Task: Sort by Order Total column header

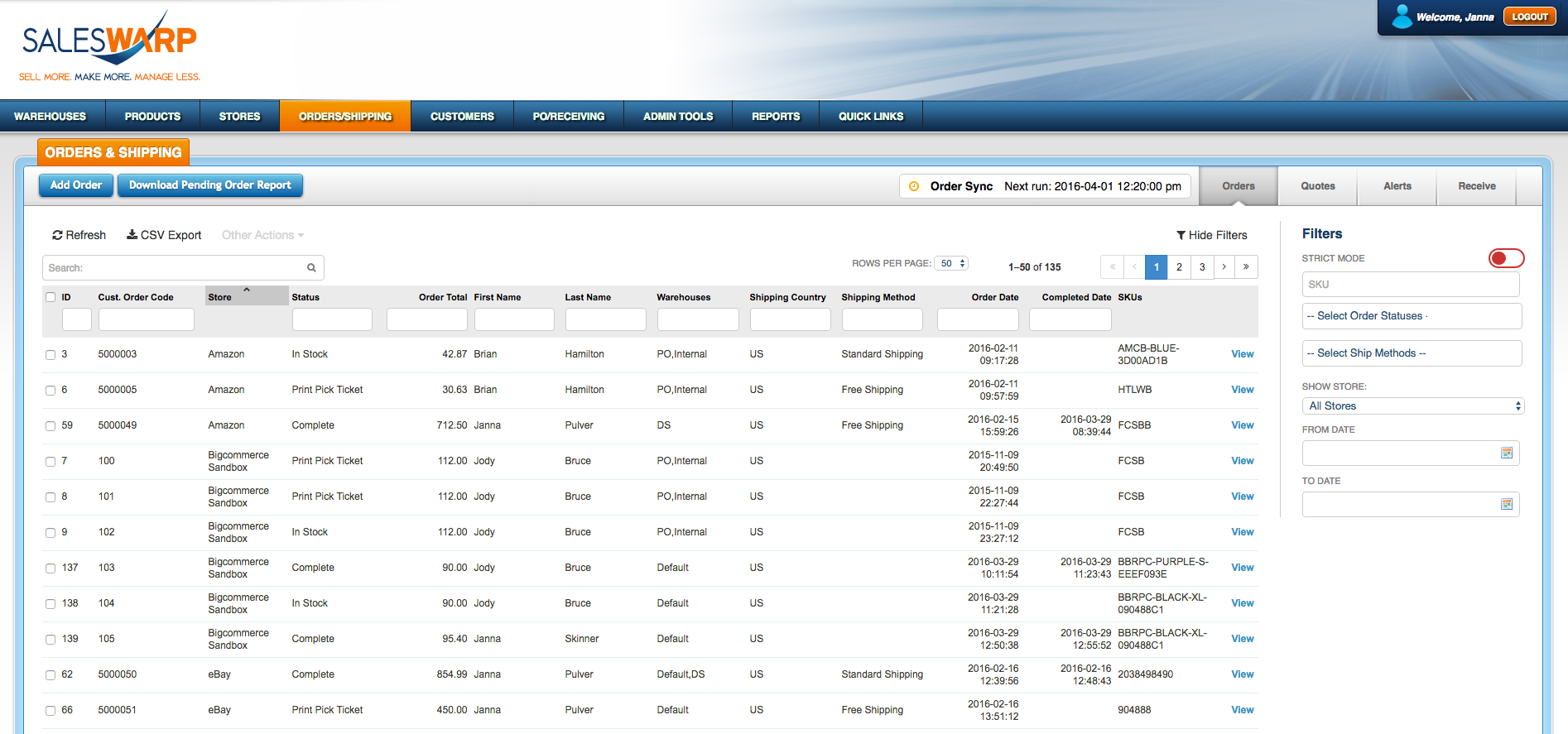Action: (x=443, y=297)
